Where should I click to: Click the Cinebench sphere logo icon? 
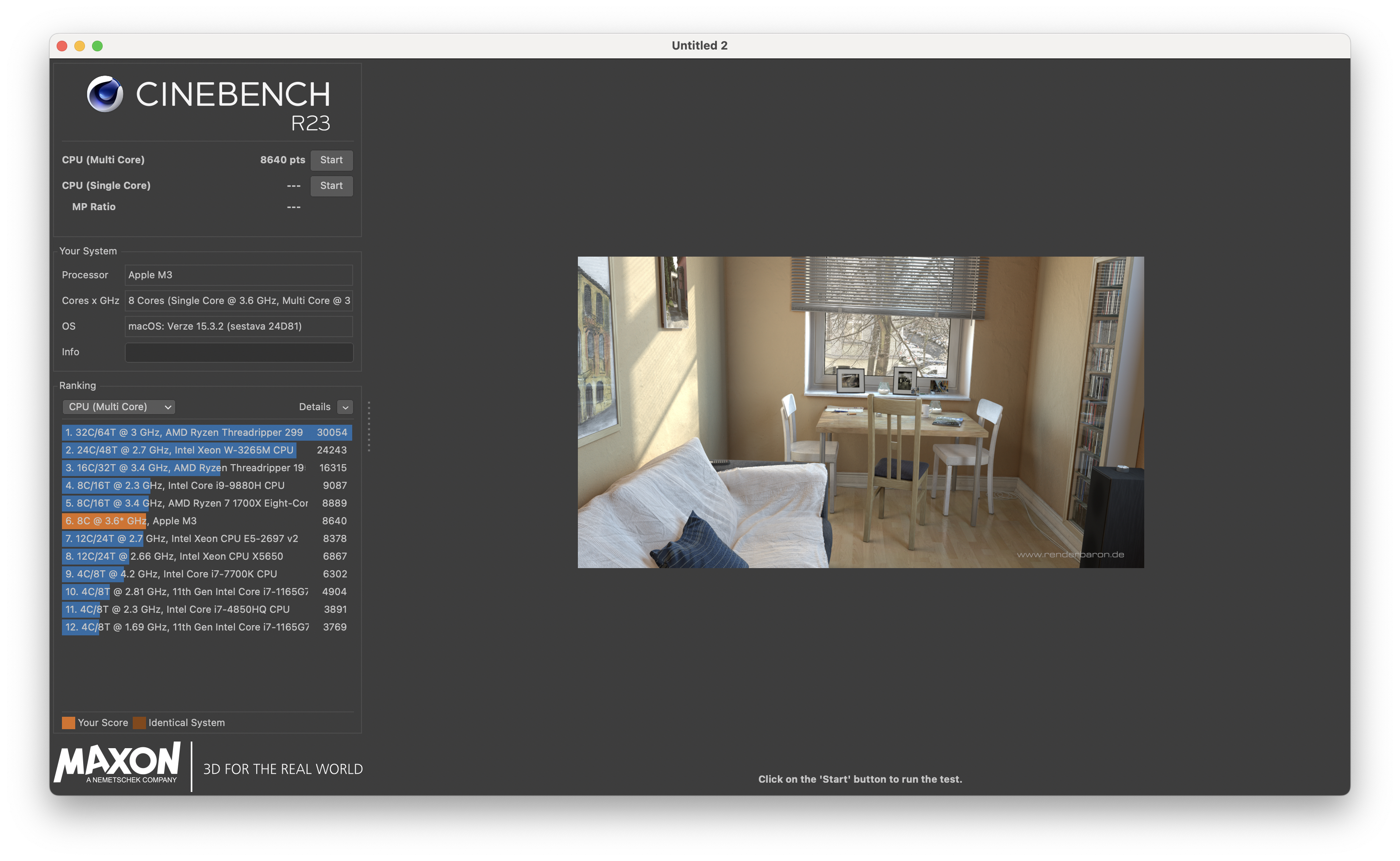coord(105,94)
